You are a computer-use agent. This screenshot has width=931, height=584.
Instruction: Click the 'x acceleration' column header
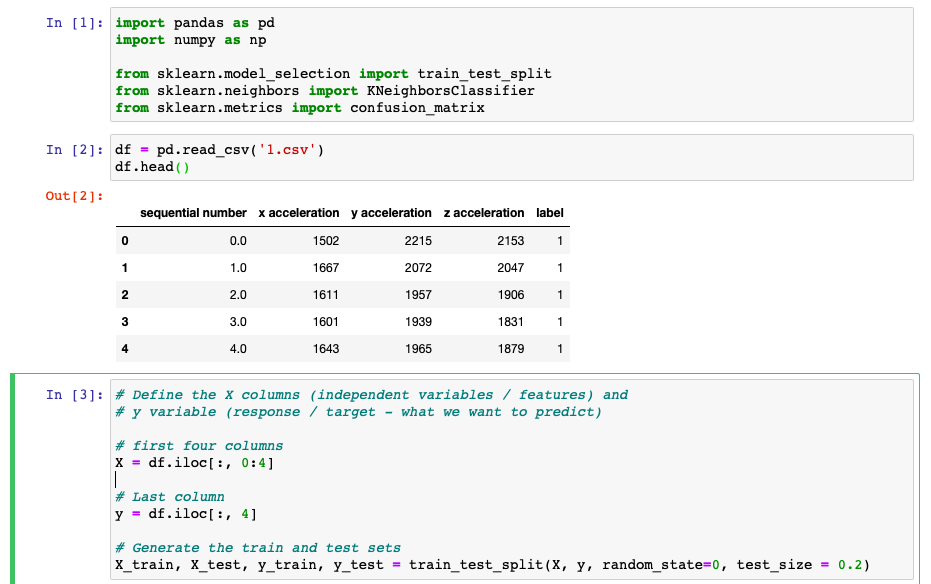click(x=299, y=213)
